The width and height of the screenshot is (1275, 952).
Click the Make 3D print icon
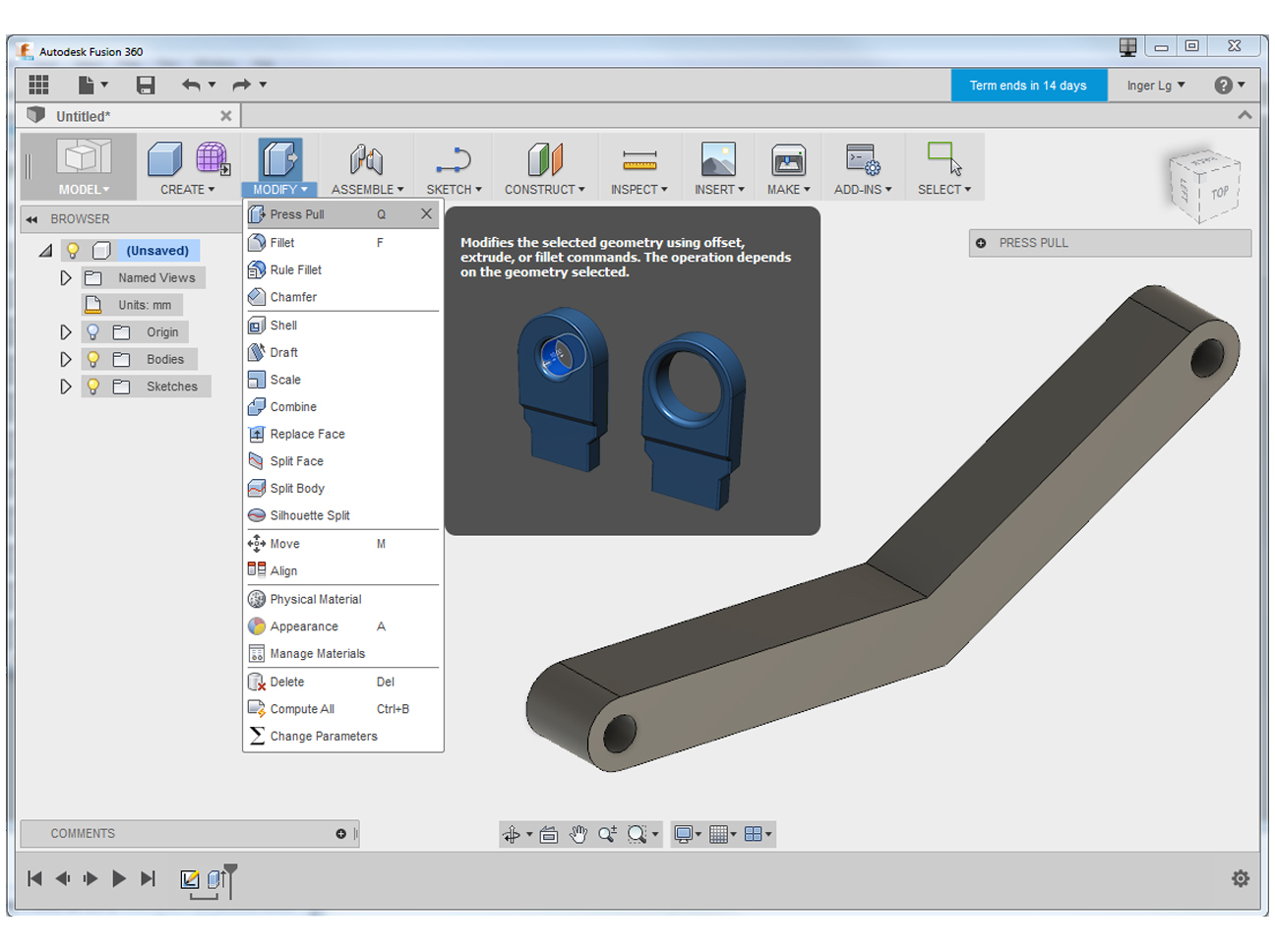point(789,158)
